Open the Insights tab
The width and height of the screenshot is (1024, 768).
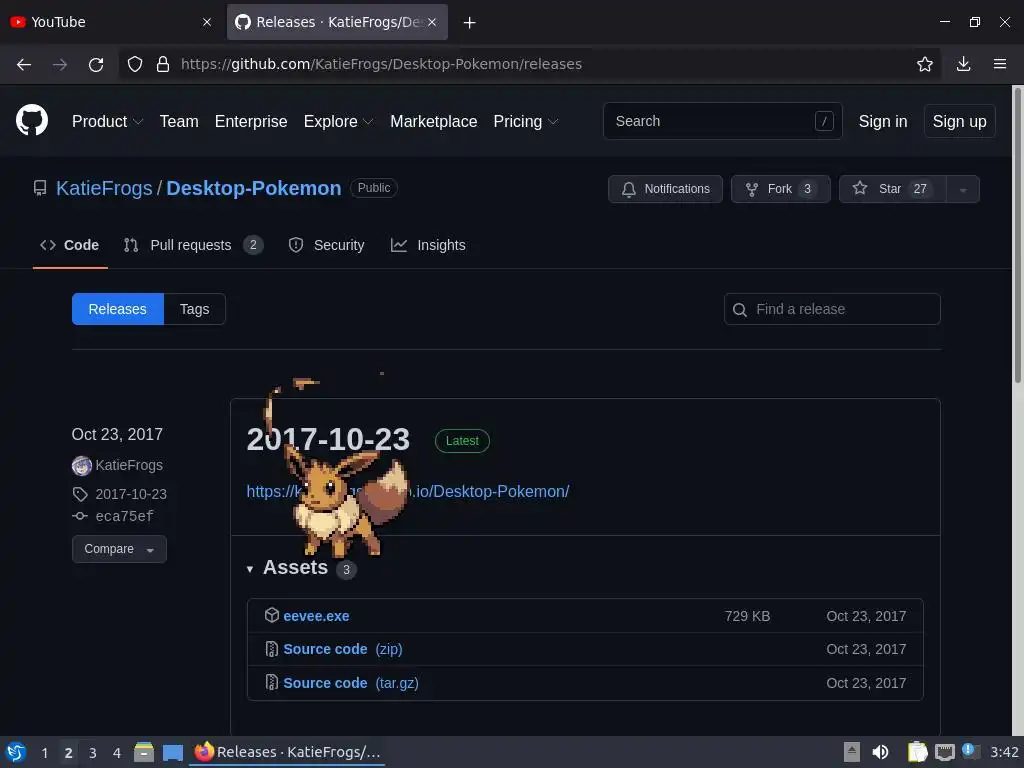pyautogui.click(x=428, y=245)
